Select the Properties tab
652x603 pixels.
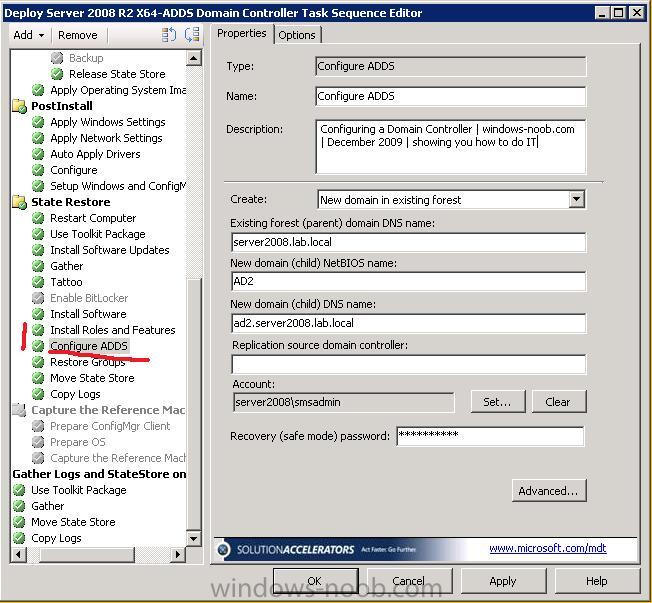tap(242, 33)
